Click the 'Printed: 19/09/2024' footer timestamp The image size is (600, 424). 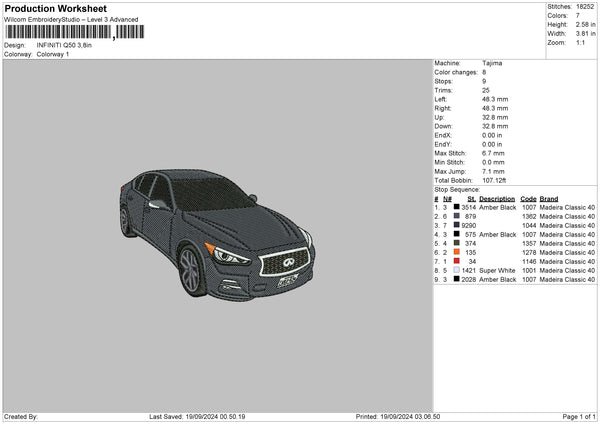coord(398,416)
